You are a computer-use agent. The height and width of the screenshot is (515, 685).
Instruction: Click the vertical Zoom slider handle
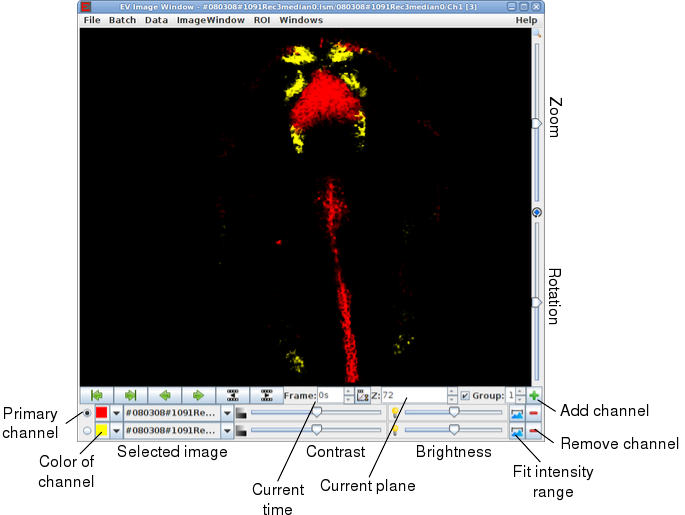tap(536, 124)
